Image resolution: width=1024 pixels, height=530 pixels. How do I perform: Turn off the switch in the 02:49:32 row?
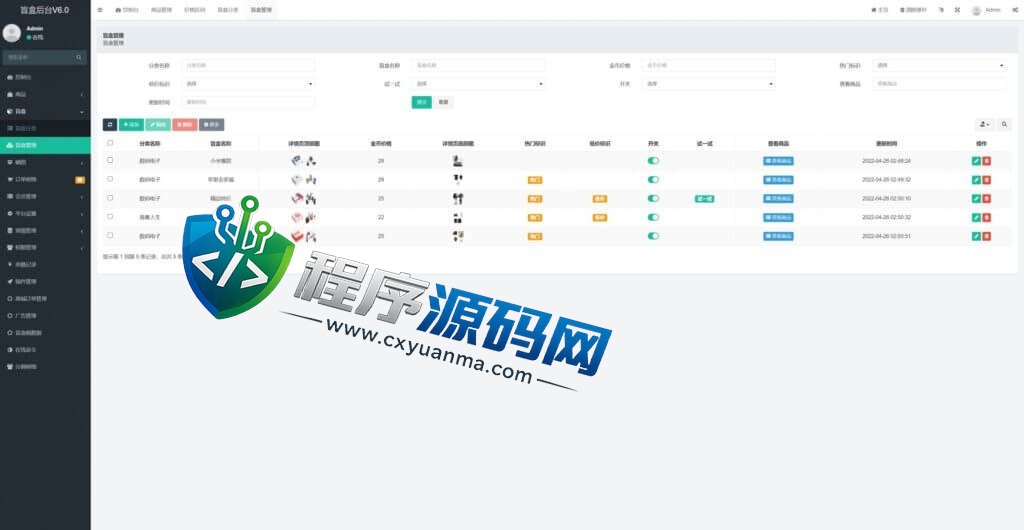pyautogui.click(x=653, y=179)
